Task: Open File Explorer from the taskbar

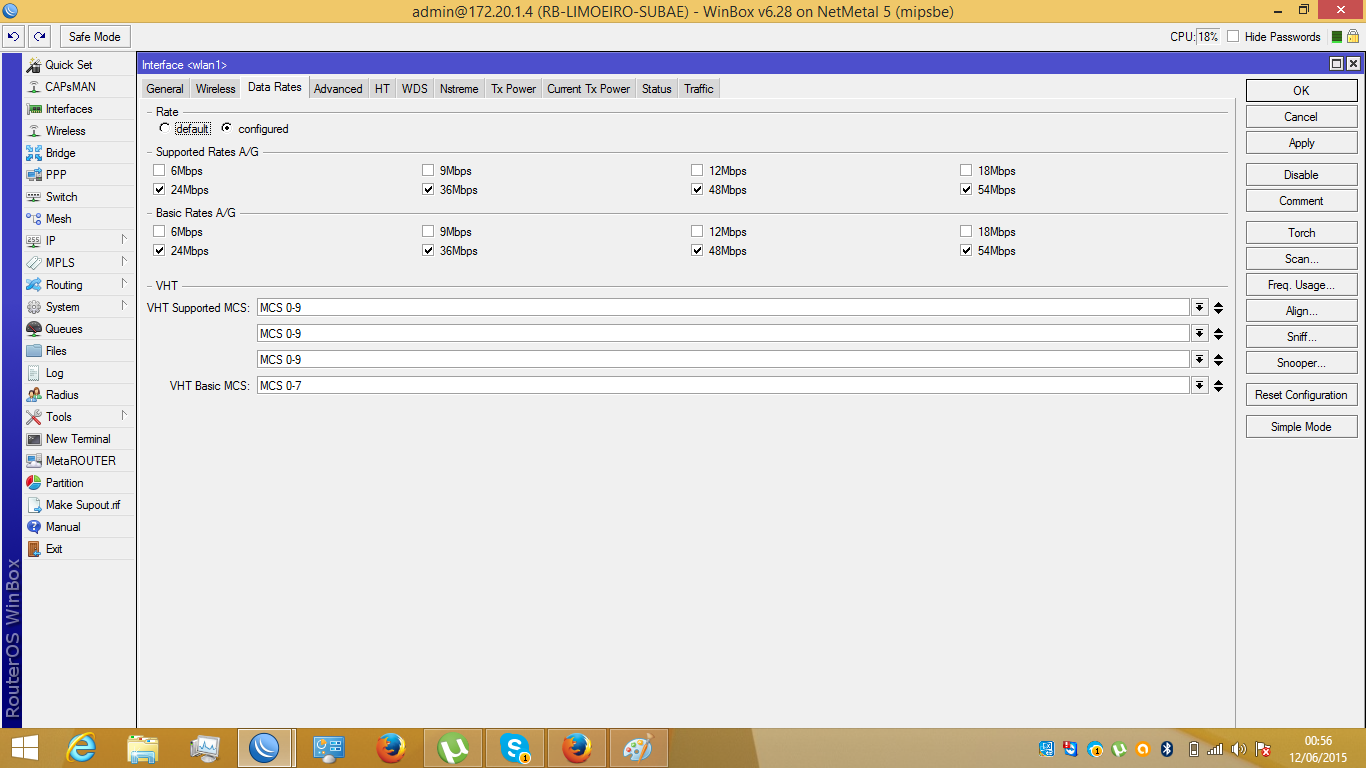Action: (x=143, y=748)
